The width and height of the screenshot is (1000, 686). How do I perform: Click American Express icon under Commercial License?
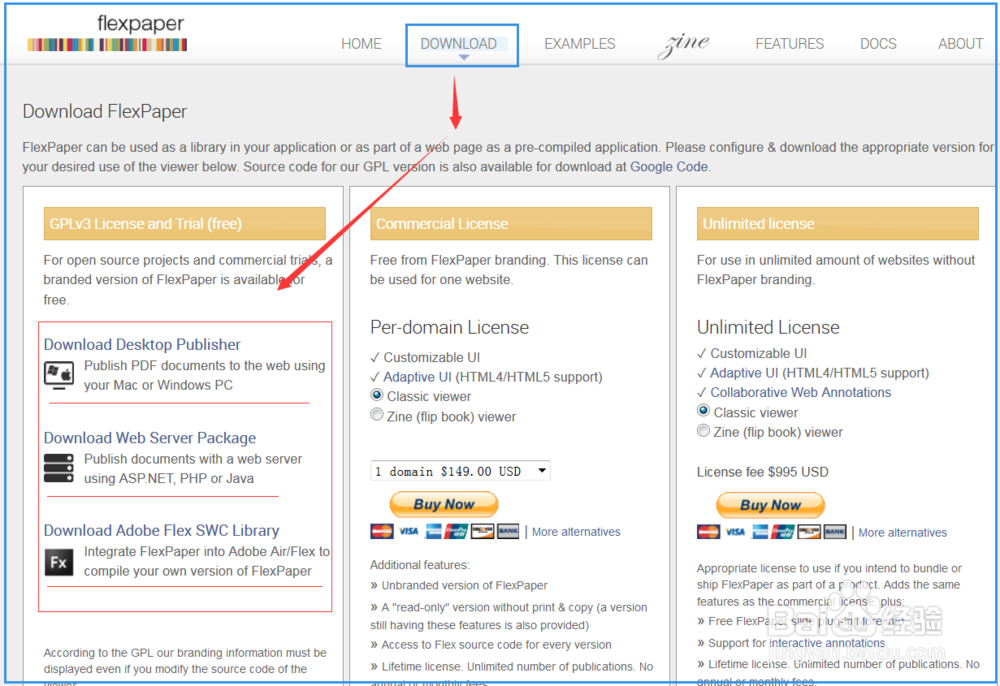433,531
